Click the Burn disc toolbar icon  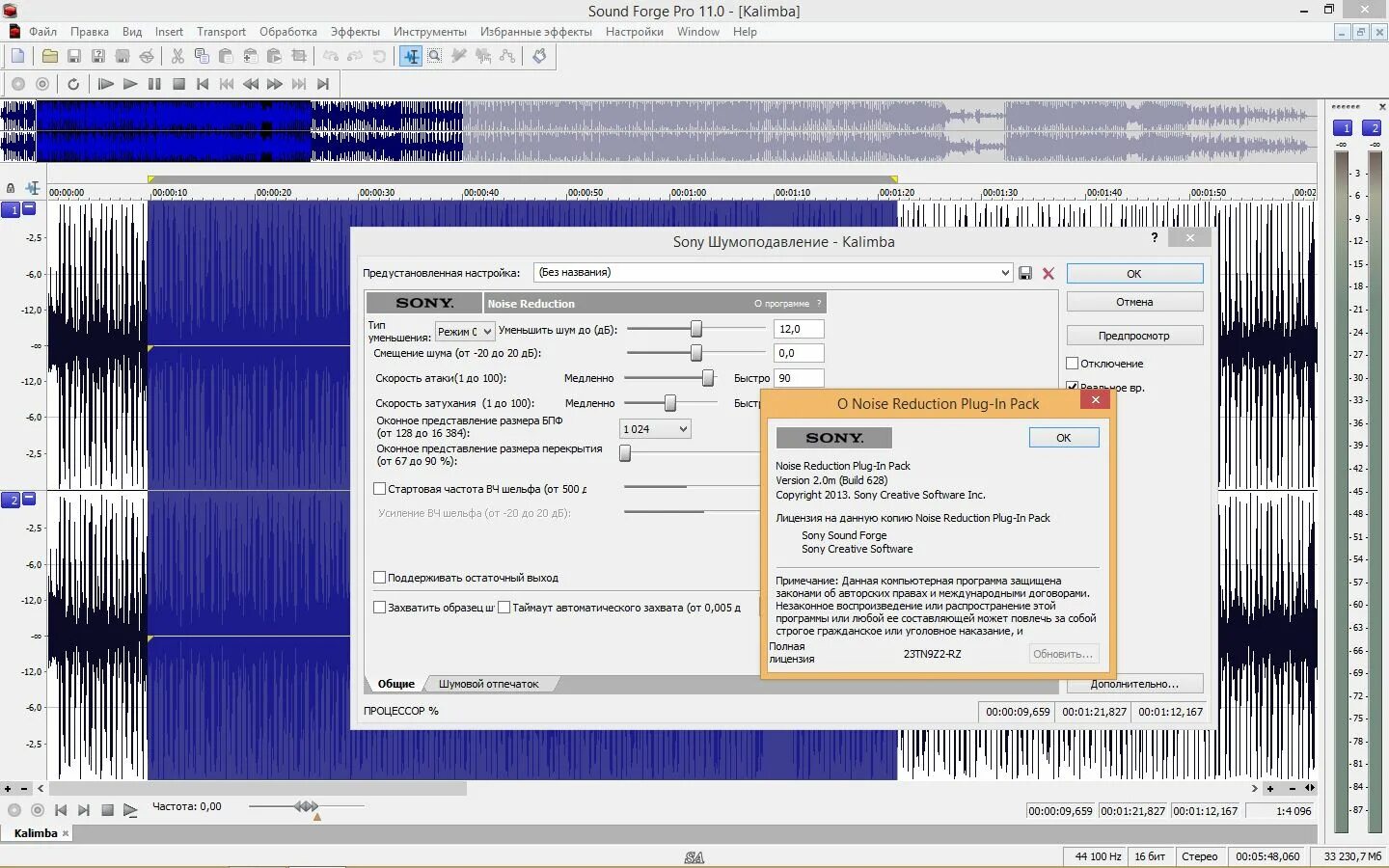click(147, 56)
